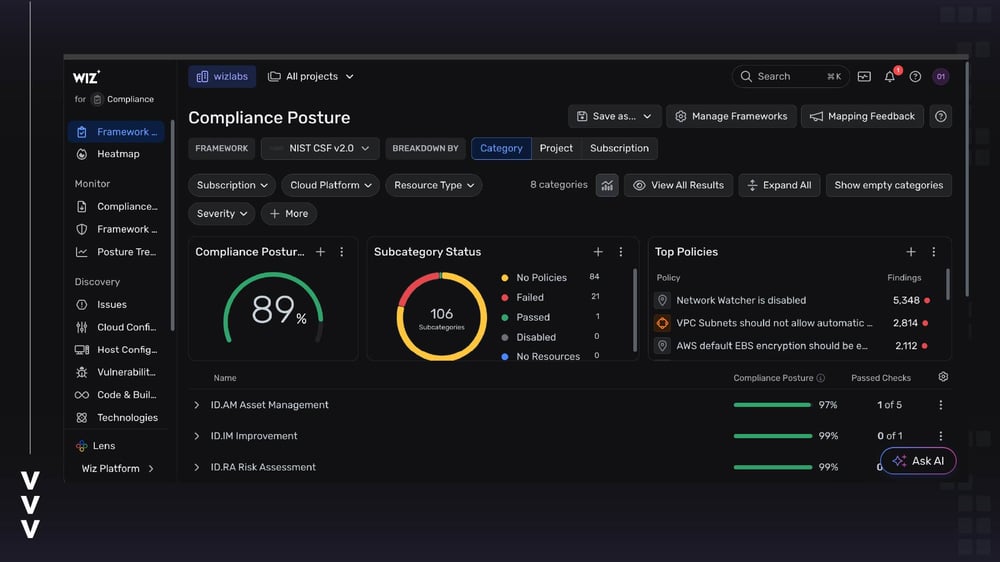Select the Category breakdown tab

(501, 148)
